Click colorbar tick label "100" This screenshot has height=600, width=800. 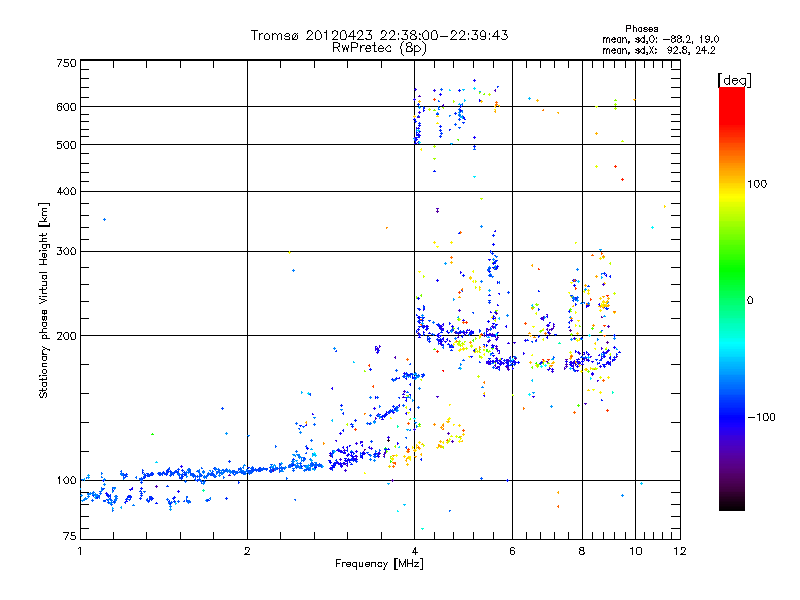tap(757, 184)
